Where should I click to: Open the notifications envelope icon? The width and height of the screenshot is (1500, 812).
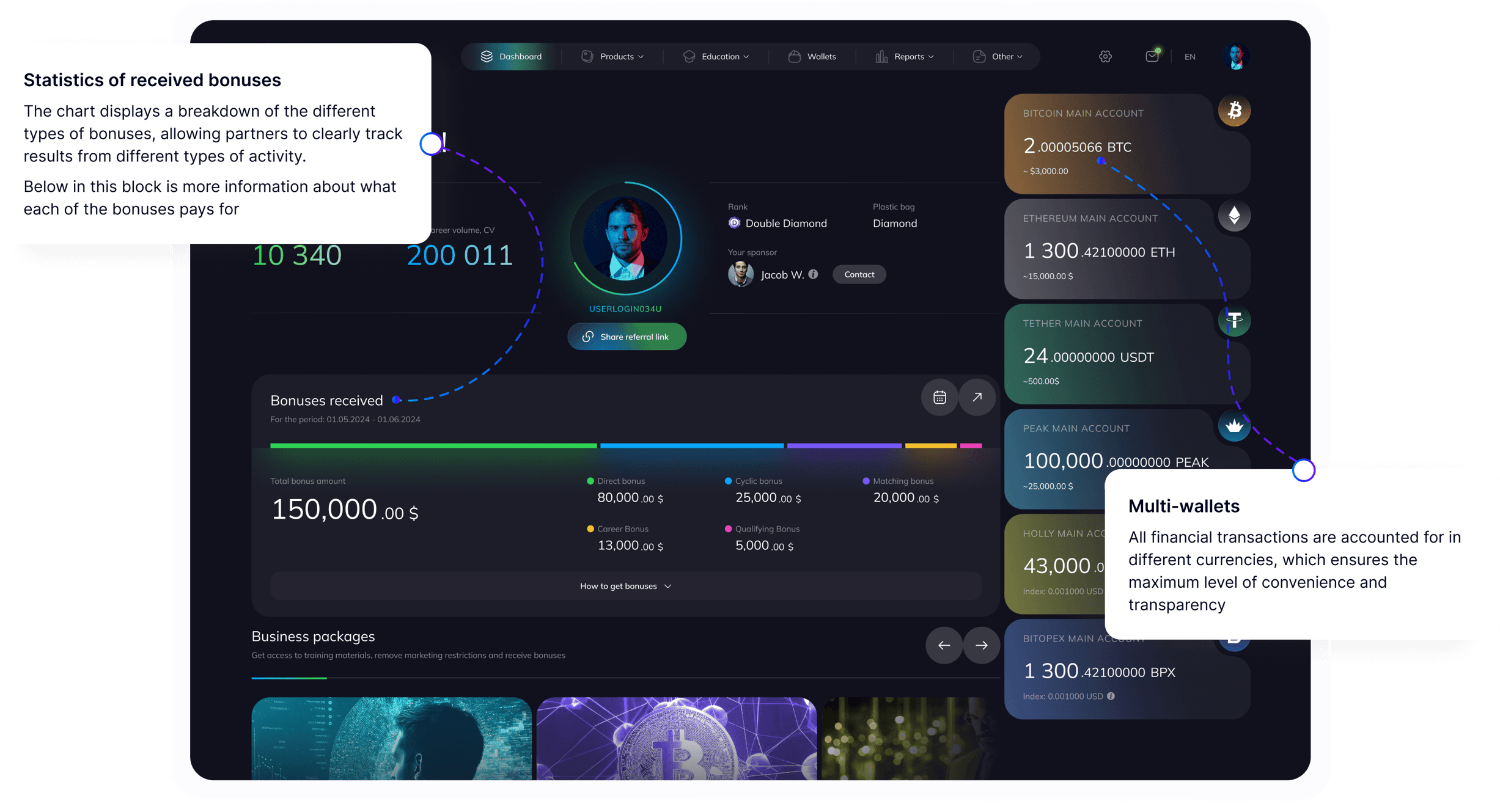click(x=1152, y=56)
